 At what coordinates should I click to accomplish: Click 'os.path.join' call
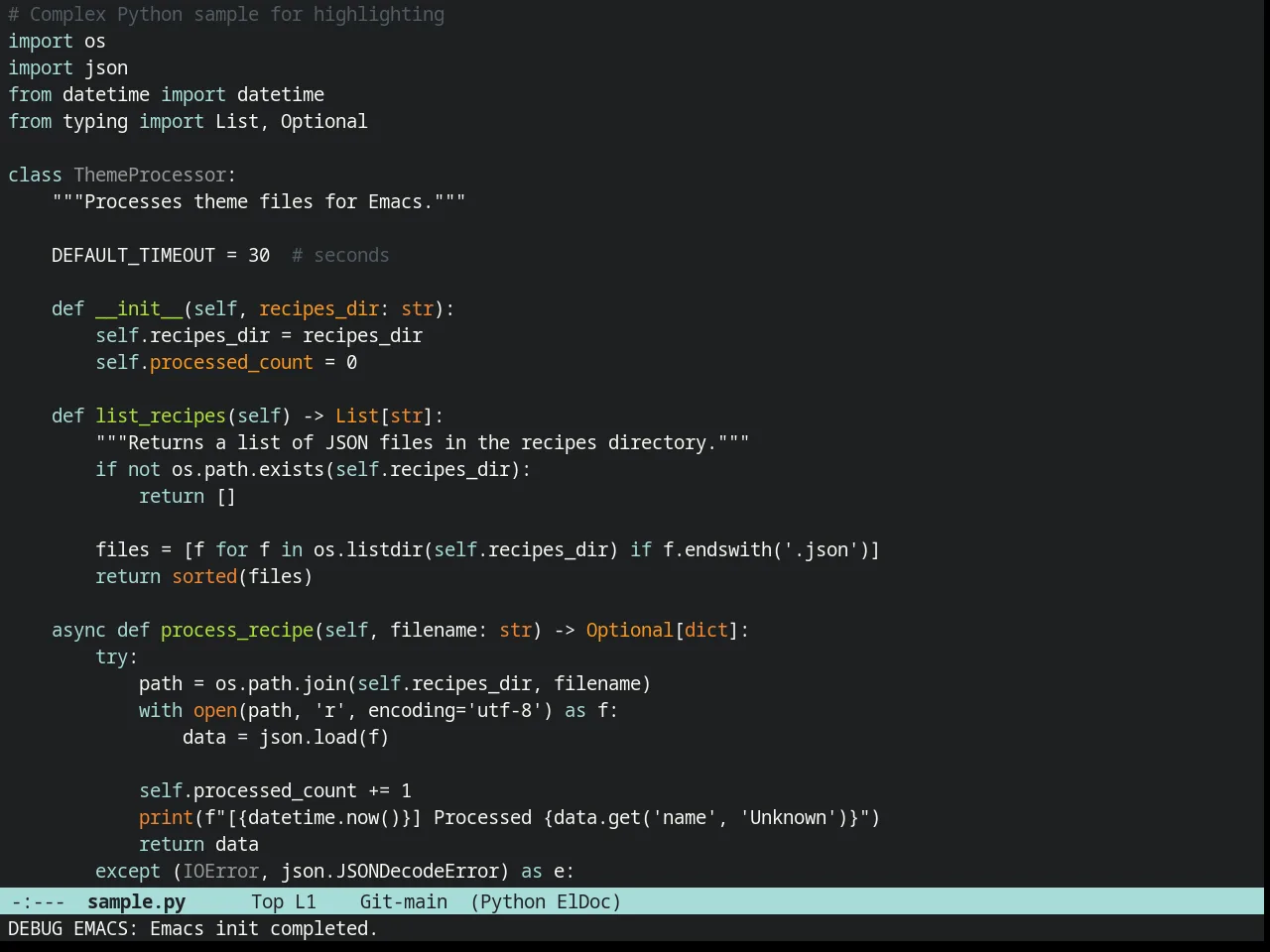281,683
